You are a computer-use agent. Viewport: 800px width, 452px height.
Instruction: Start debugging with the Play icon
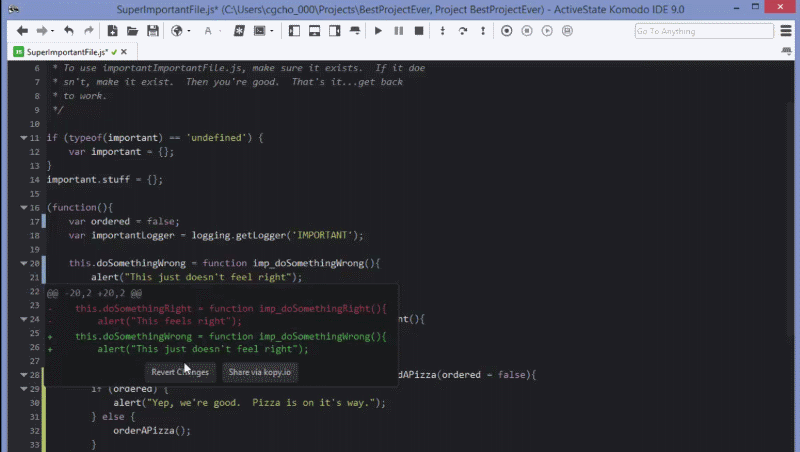(378, 31)
